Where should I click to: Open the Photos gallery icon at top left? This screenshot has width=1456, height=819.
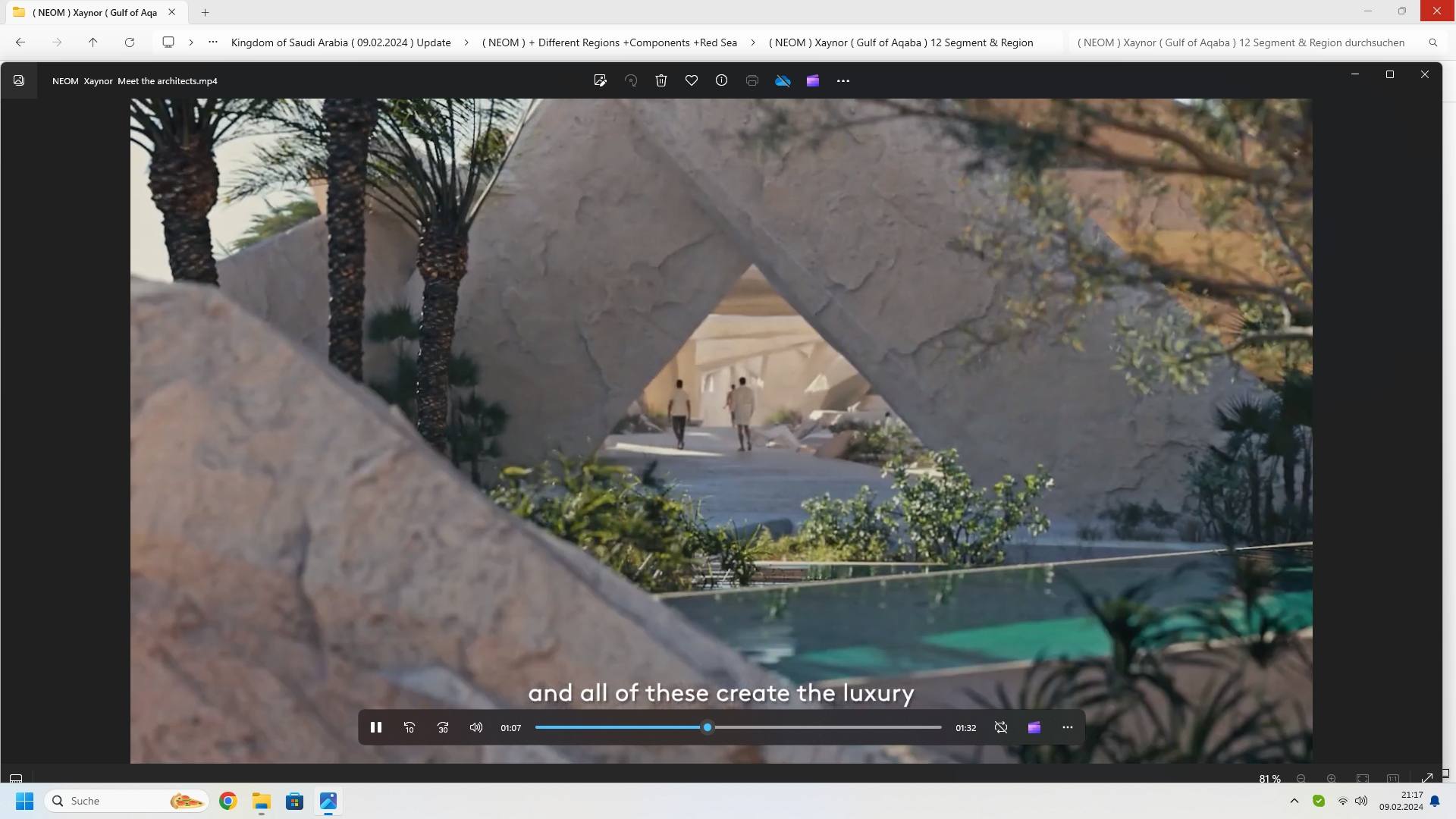point(19,80)
